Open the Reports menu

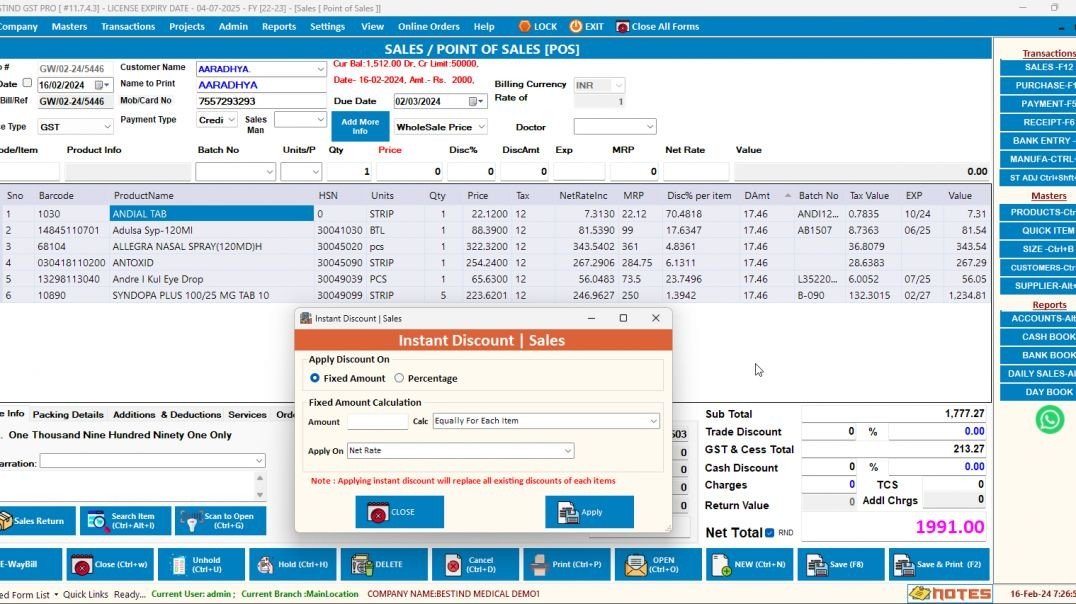pyautogui.click(x=278, y=27)
